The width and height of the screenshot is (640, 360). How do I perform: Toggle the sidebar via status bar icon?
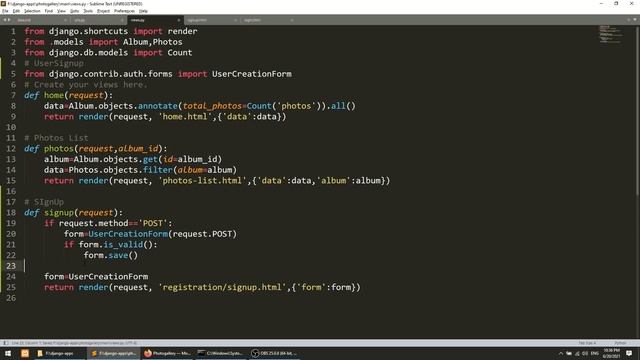(x=5, y=343)
